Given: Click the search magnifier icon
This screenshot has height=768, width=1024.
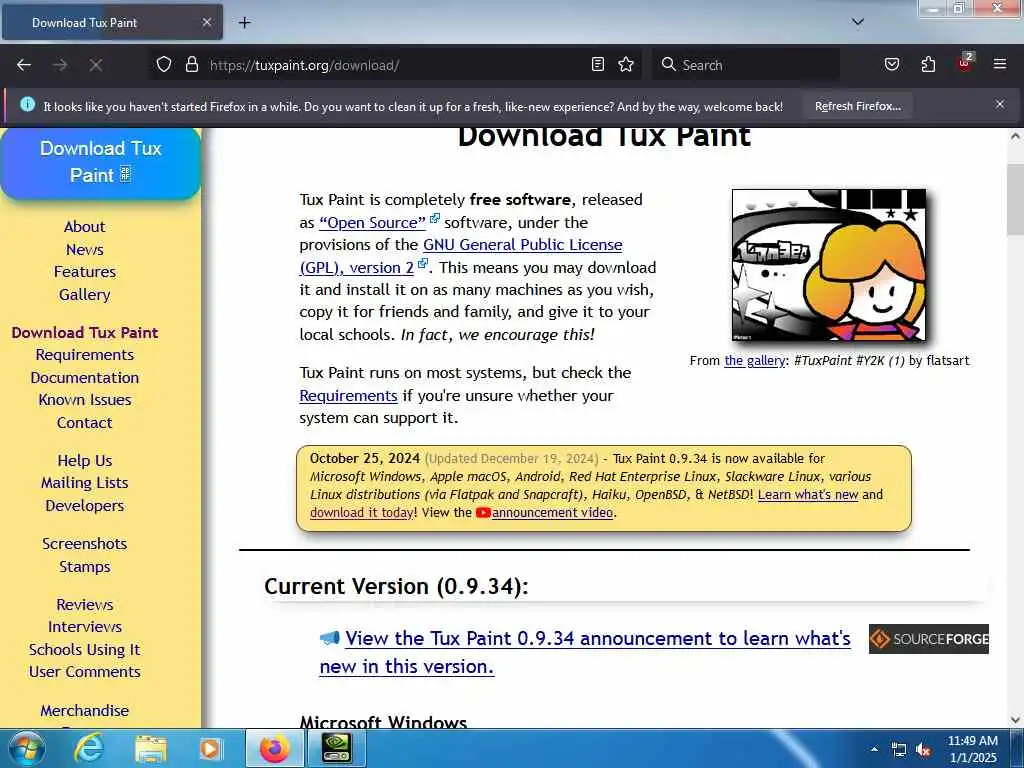Looking at the screenshot, I should click(668, 64).
